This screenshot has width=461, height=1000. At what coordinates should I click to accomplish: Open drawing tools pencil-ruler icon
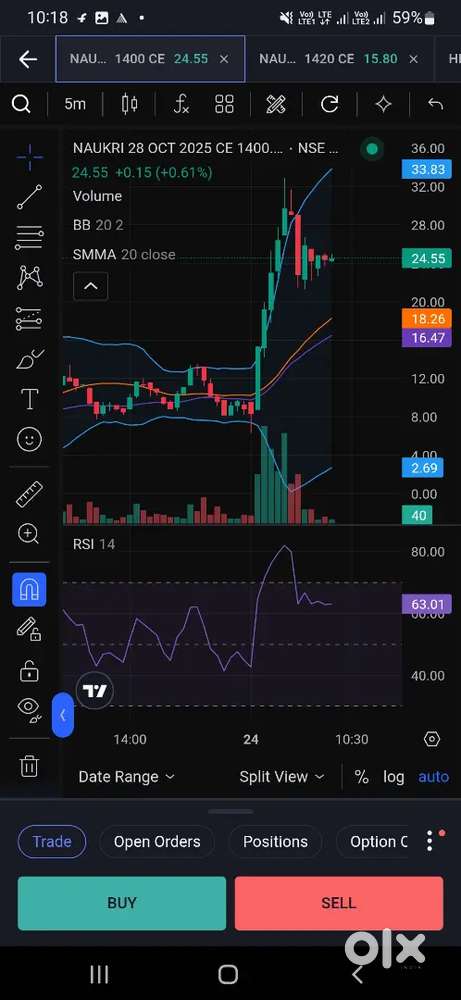[x=276, y=104]
